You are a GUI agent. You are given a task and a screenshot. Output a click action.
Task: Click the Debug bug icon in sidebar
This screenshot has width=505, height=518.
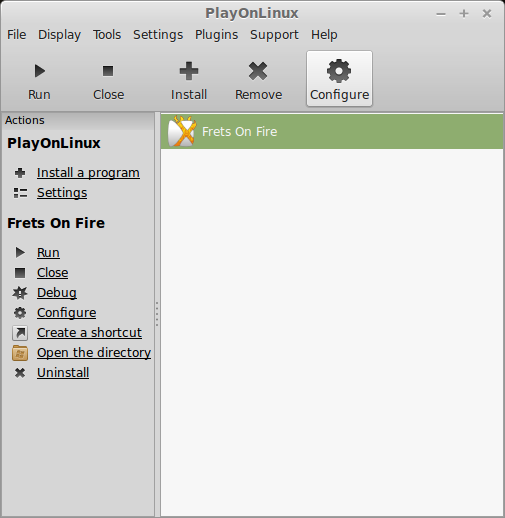(20, 293)
